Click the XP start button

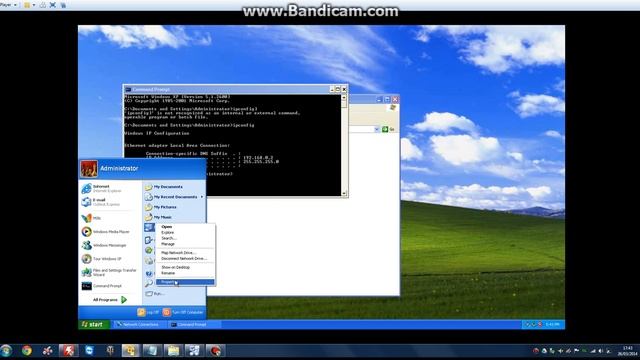(x=93, y=324)
